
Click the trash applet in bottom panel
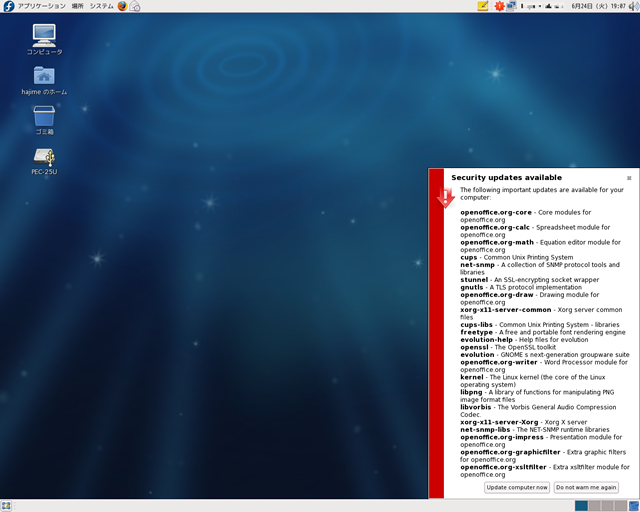click(634, 506)
